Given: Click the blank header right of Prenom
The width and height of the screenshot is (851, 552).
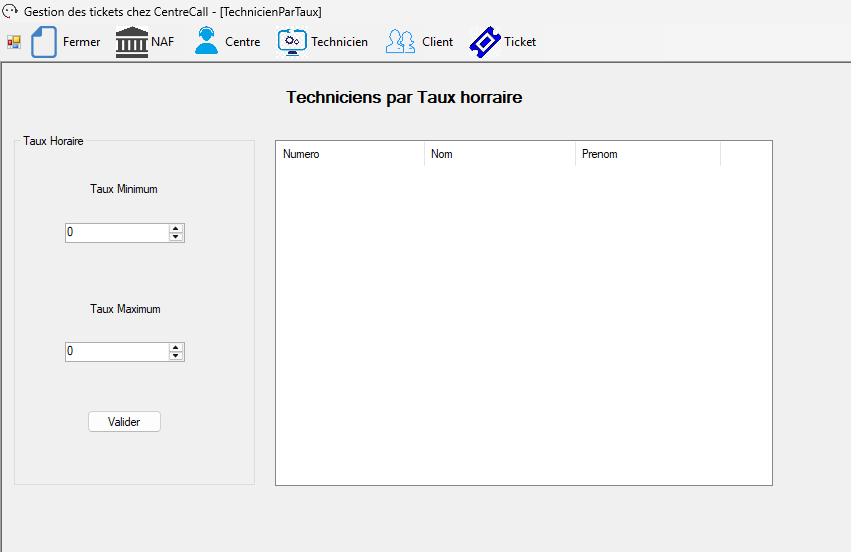Looking at the screenshot, I should (745, 154).
